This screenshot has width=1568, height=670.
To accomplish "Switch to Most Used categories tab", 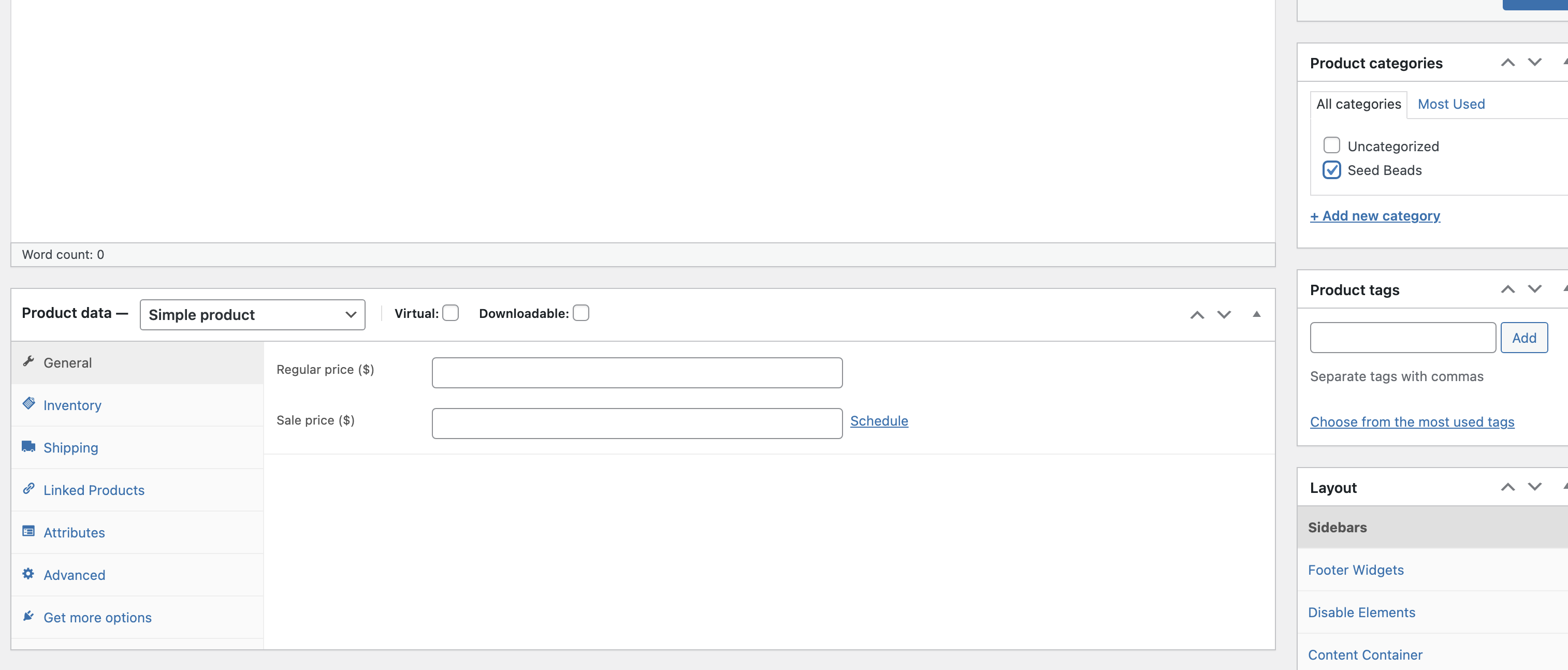I will 1450,104.
